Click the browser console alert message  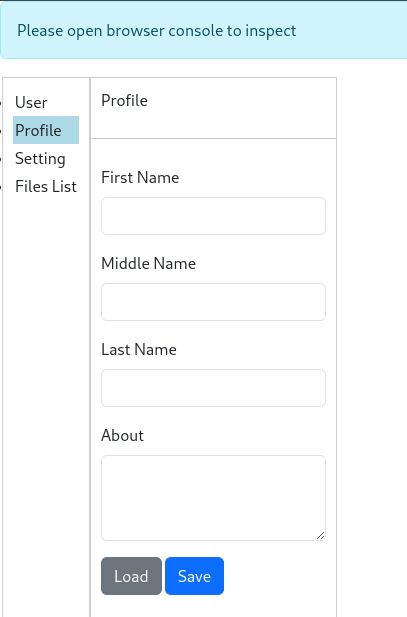(157, 31)
